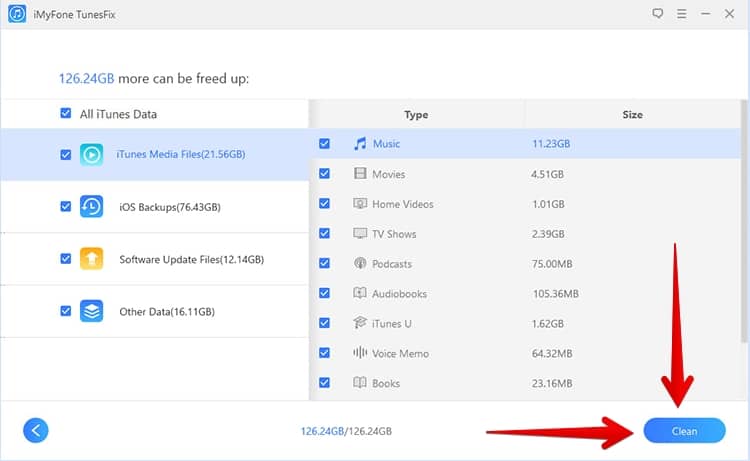Click the Software Update Files arrow icon
This screenshot has width=750, height=461.
(x=91, y=259)
